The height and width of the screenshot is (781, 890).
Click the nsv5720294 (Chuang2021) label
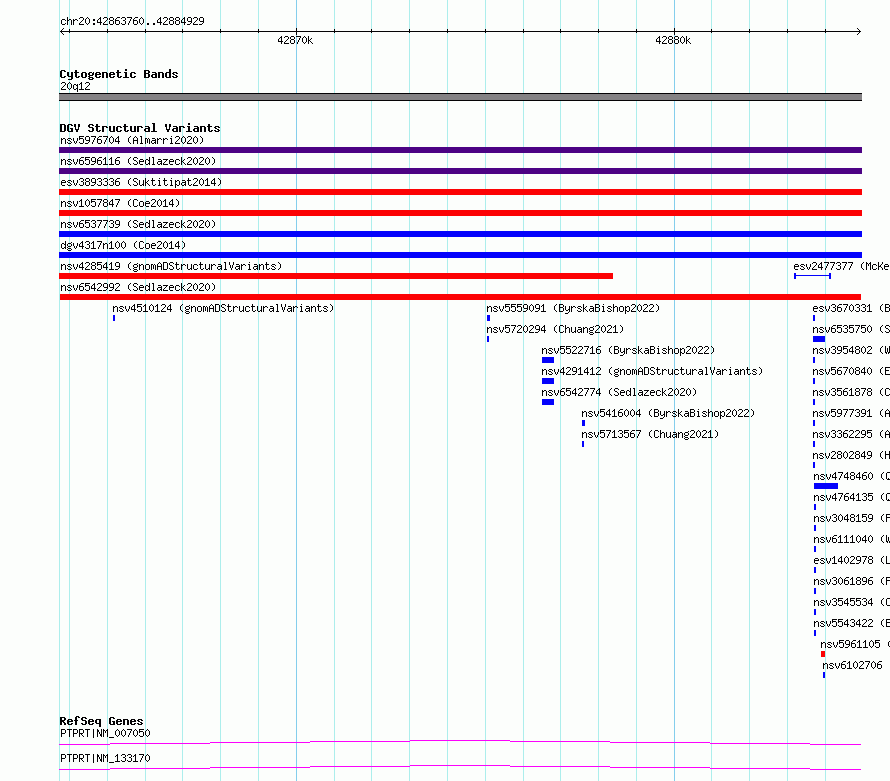[555, 329]
